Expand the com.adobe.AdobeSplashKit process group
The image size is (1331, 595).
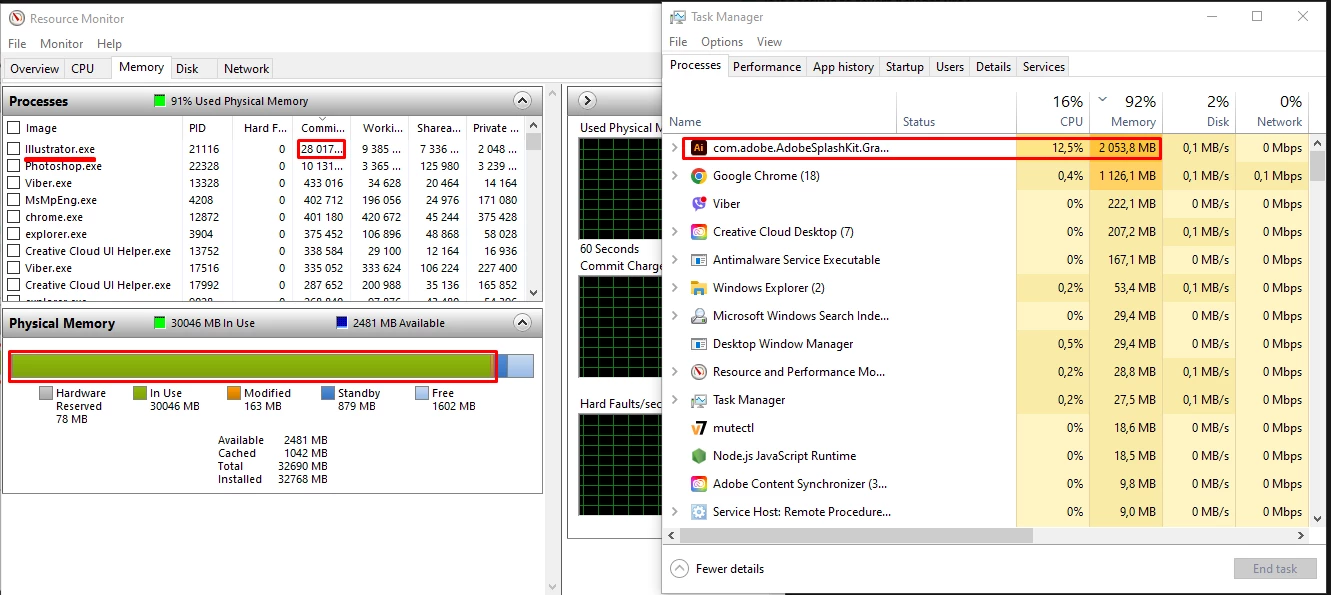(675, 148)
